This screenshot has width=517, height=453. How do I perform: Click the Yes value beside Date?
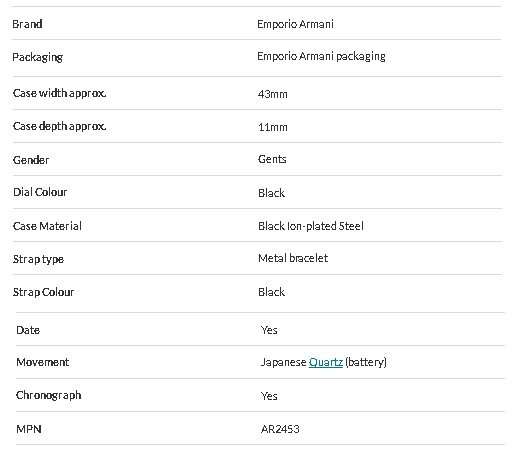coord(269,330)
